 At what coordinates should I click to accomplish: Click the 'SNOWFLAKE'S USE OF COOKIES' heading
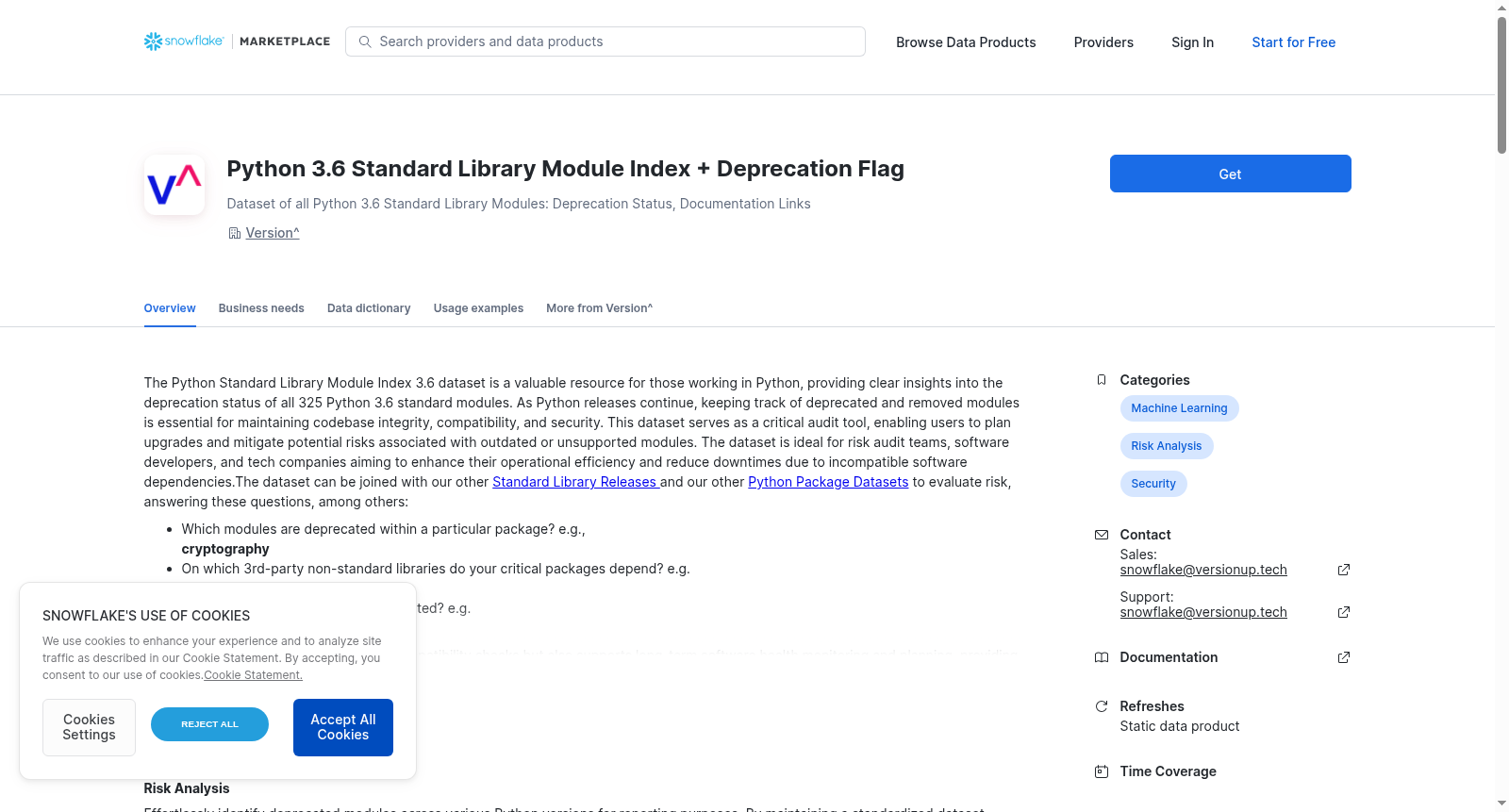(x=146, y=616)
